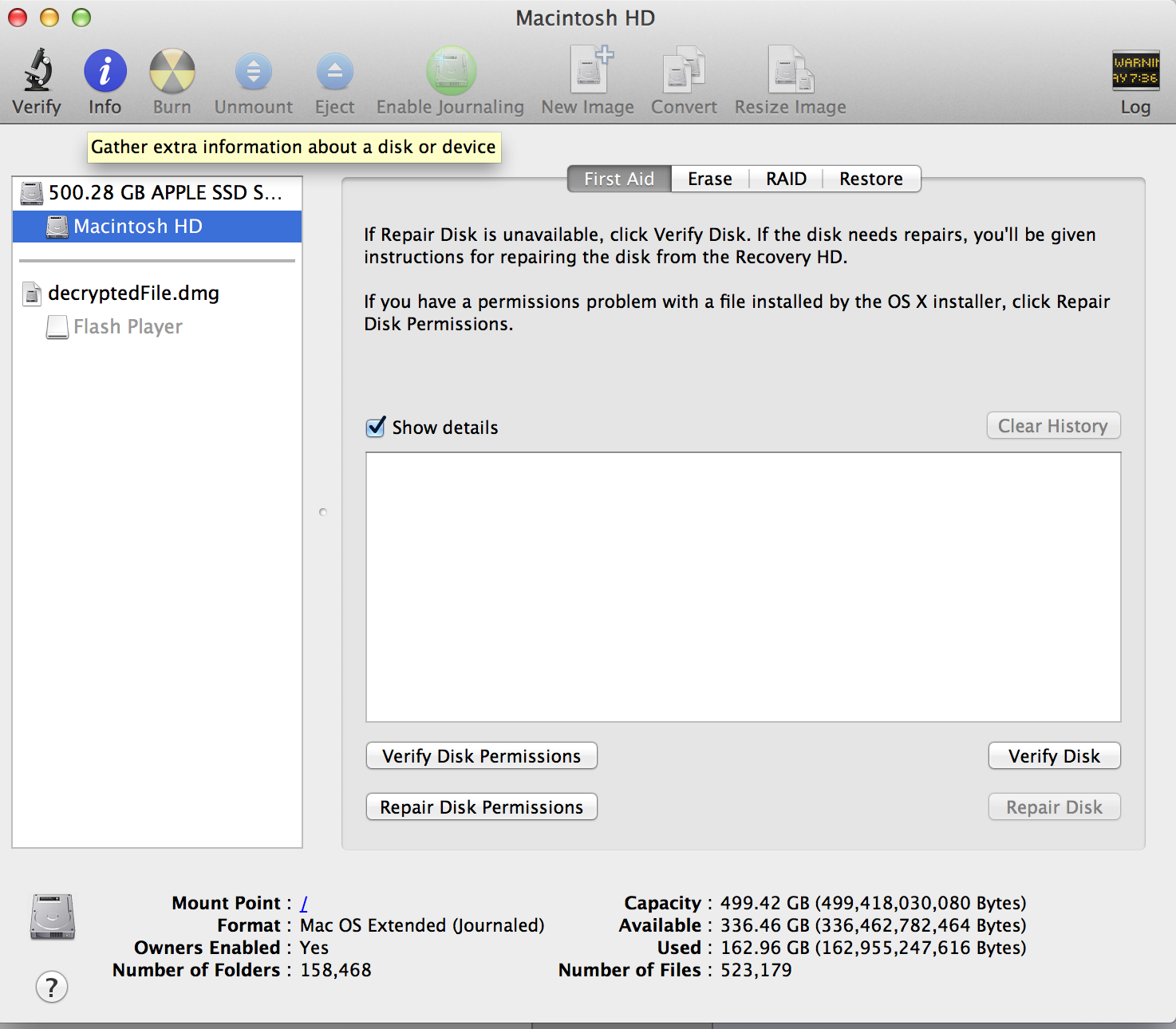Viewport: 1176px width, 1029px height.
Task: Open the Restore tab
Action: tap(871, 179)
